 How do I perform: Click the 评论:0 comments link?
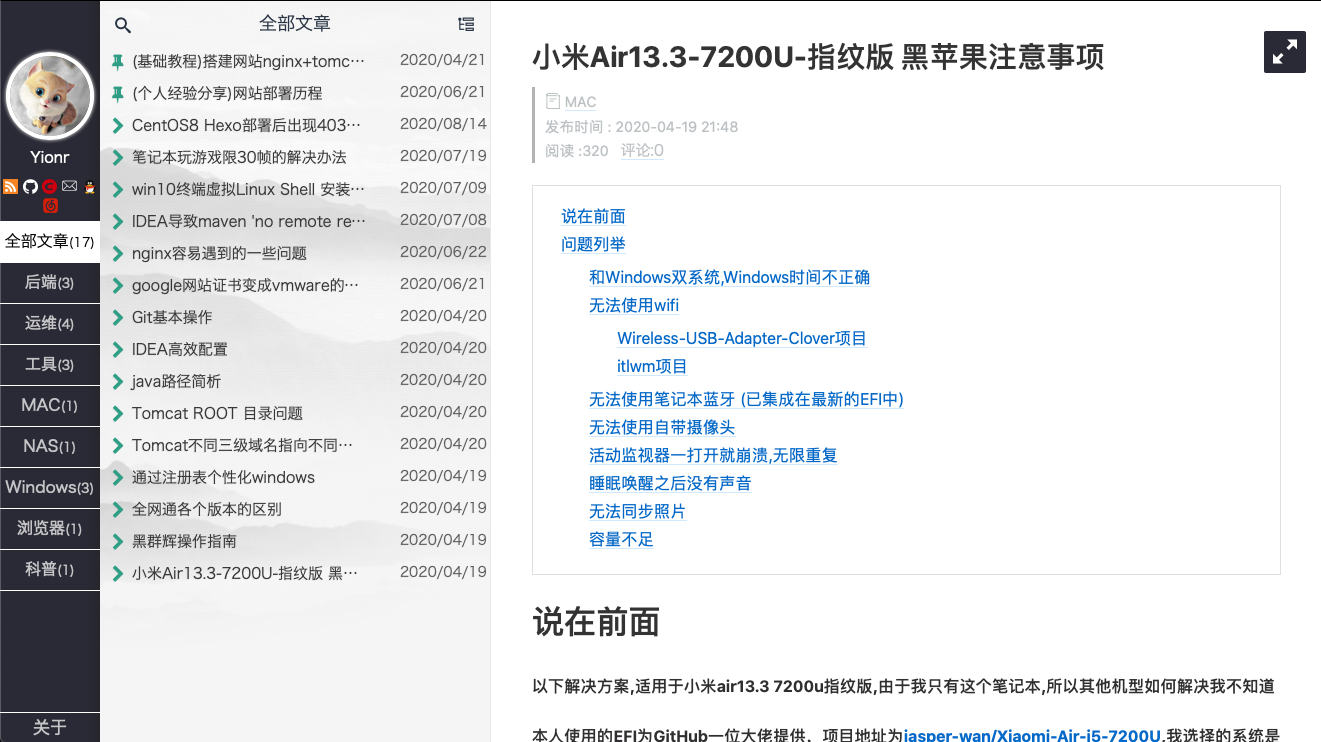[642, 151]
